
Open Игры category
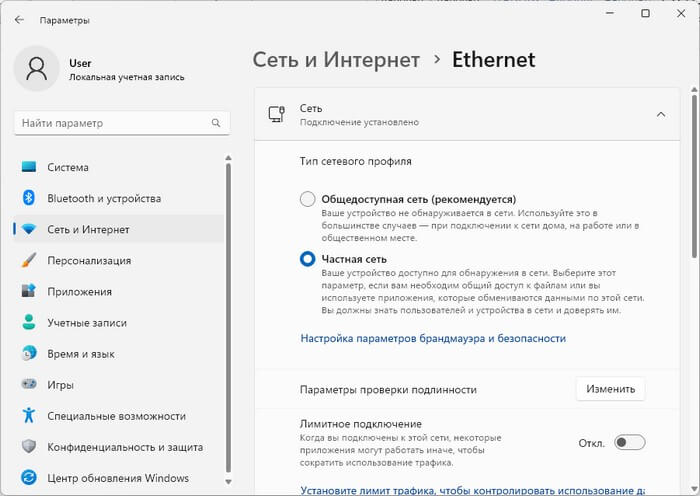[119, 385]
